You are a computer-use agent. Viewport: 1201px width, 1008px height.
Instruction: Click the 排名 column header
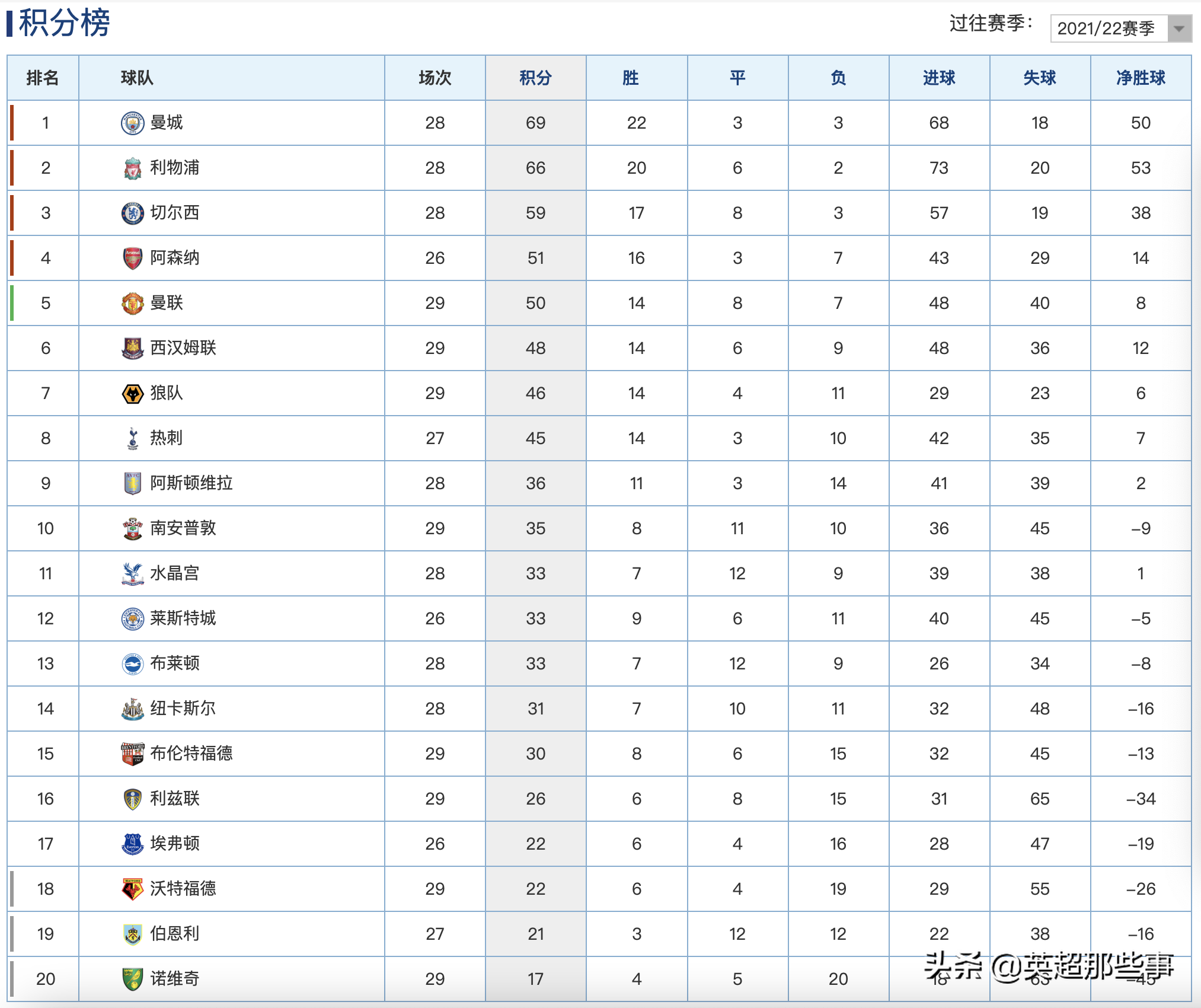coord(43,78)
